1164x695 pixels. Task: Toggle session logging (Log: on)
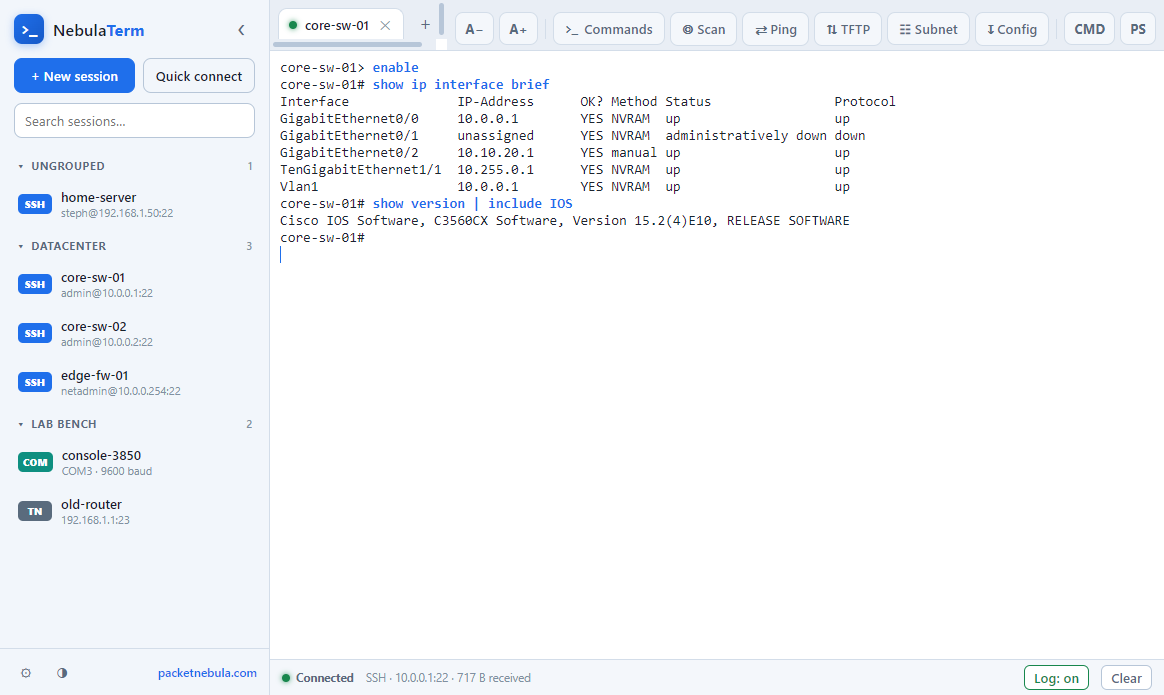[1056, 678]
